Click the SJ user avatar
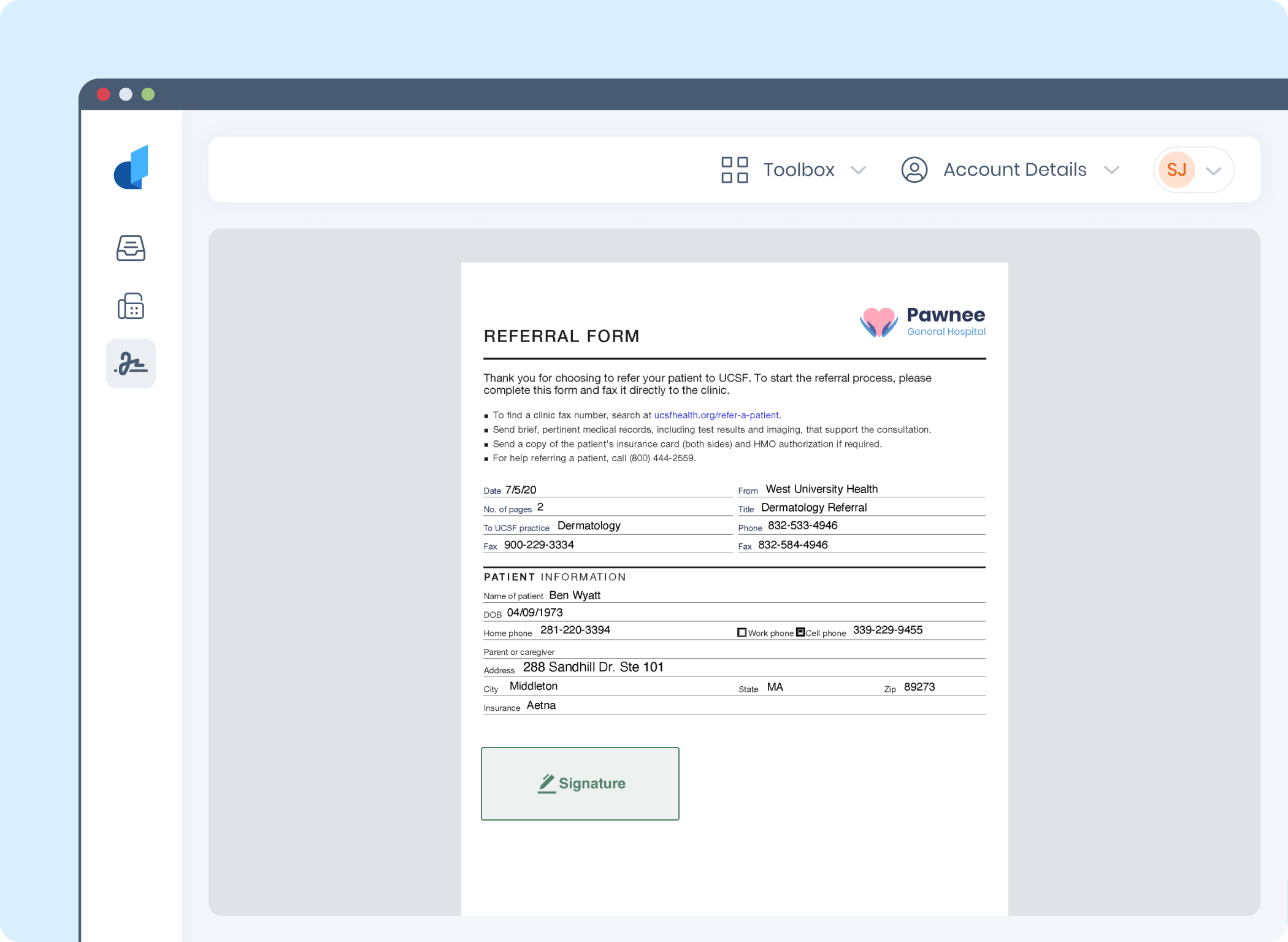The width and height of the screenshot is (1288, 942). click(1176, 170)
